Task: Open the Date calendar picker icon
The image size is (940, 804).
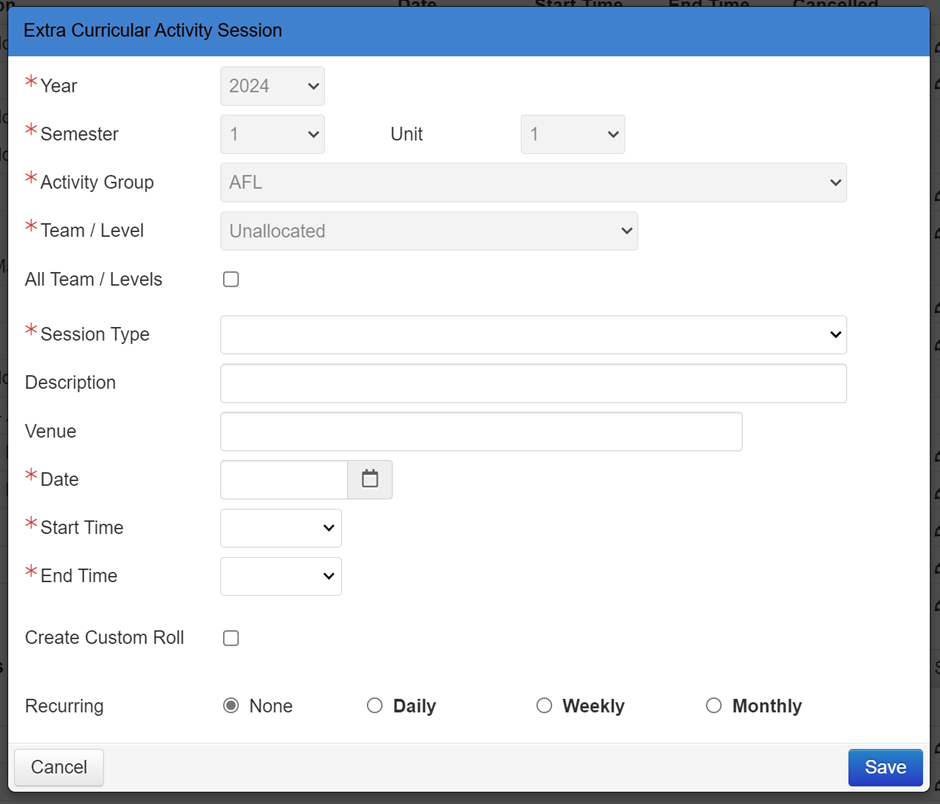Action: coord(370,479)
